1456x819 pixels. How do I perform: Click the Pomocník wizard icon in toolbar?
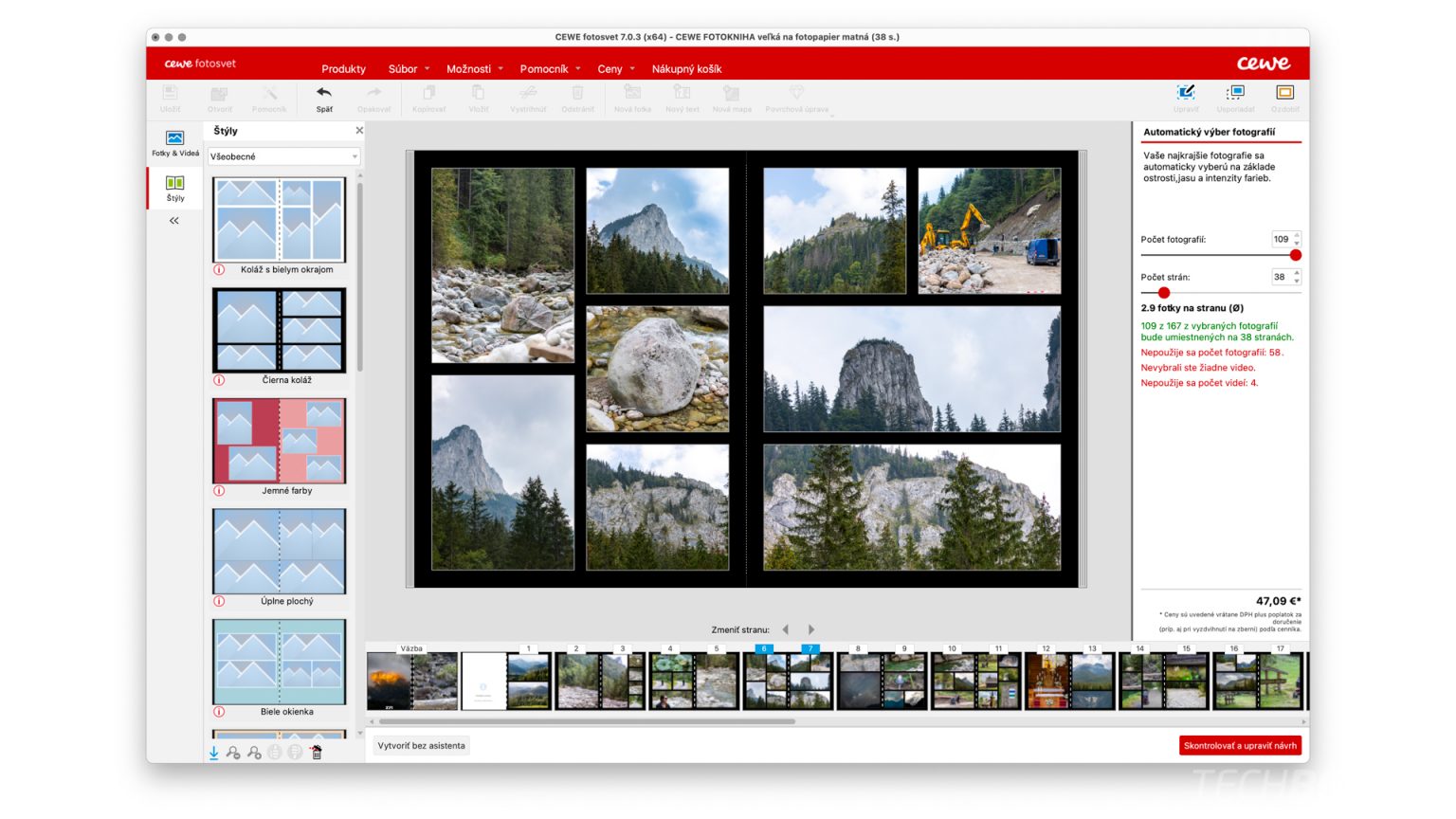tap(269, 93)
